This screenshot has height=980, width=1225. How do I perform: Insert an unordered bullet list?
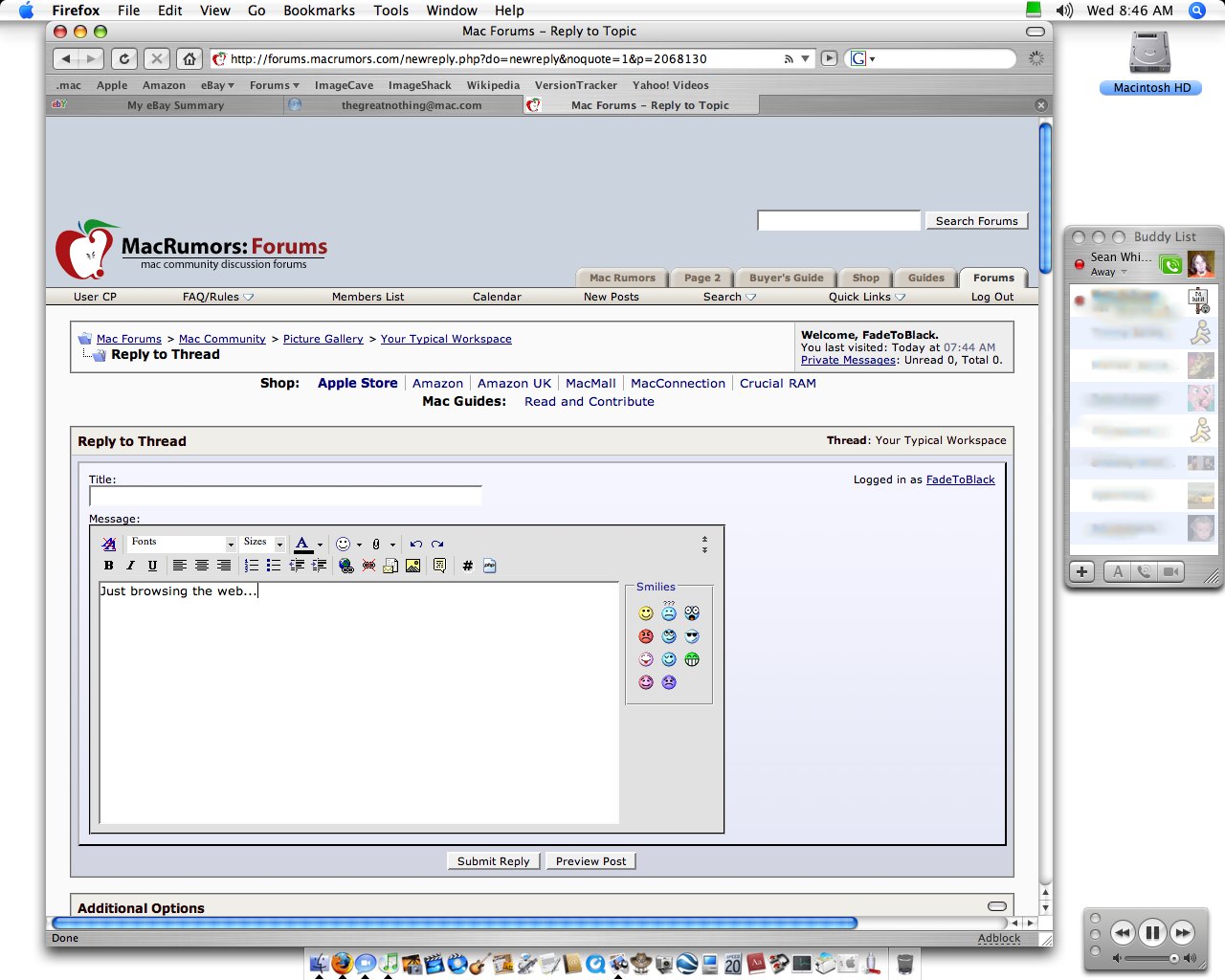[x=273, y=566]
